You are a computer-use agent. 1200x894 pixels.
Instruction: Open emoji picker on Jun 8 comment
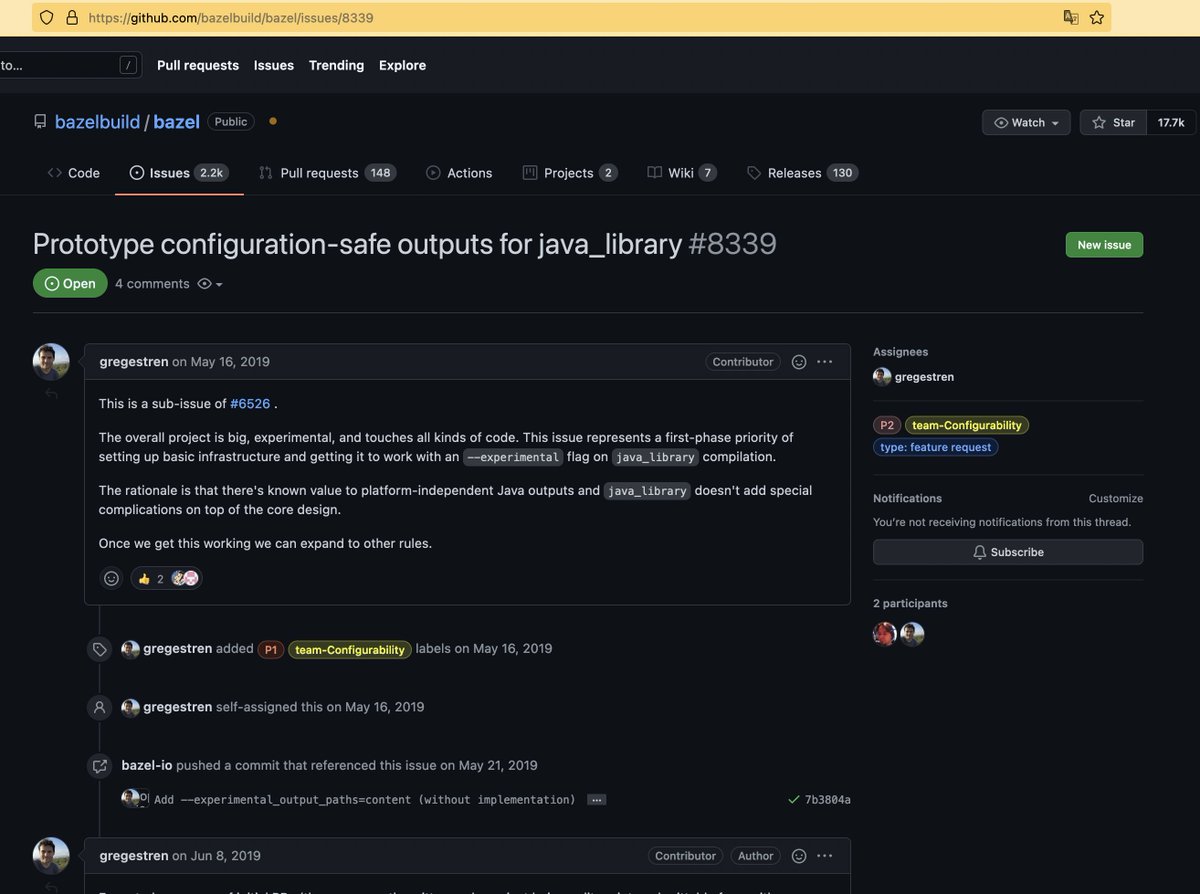point(799,856)
